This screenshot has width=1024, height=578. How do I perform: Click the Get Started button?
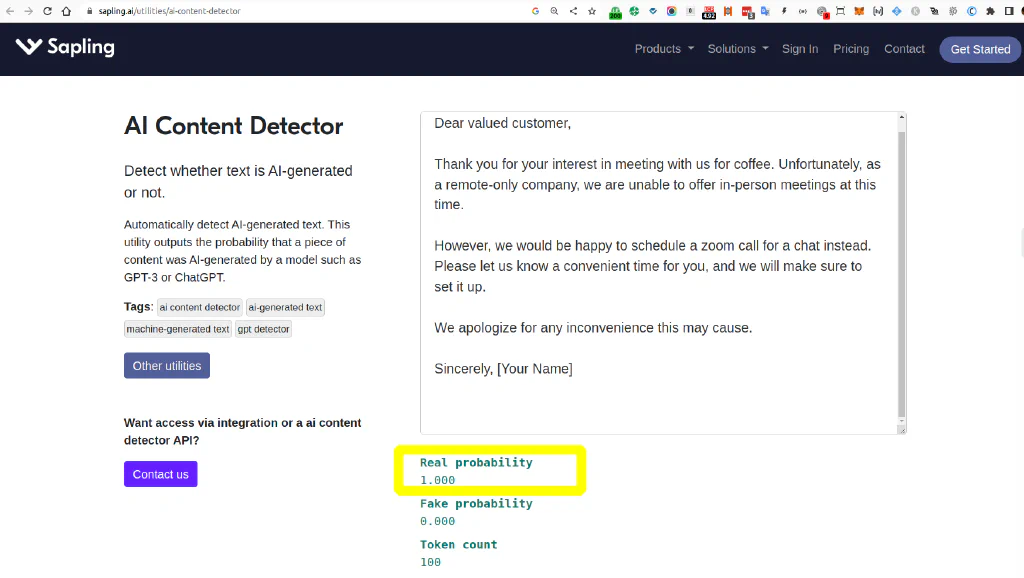coord(980,50)
